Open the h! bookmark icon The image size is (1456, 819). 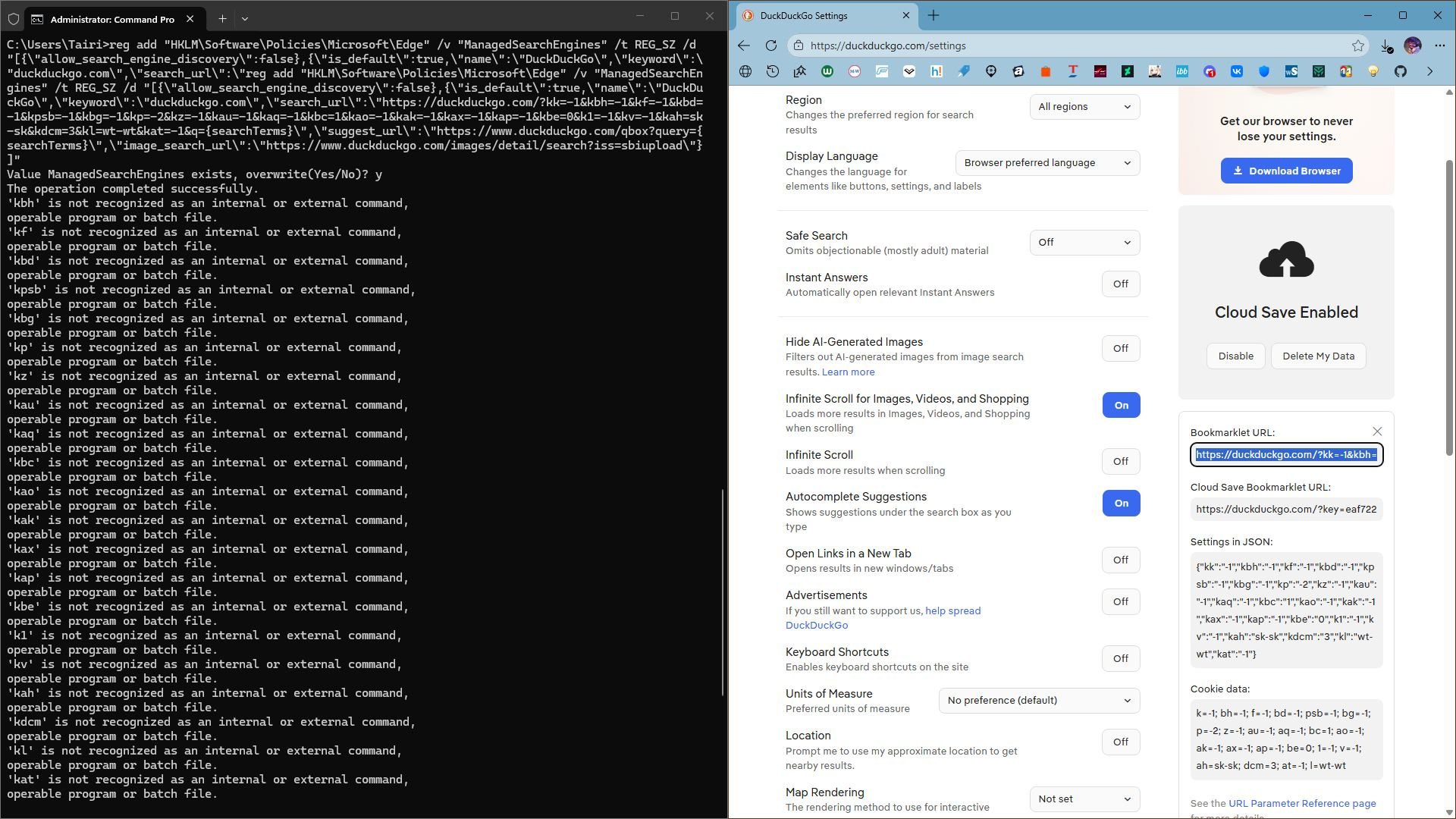[937, 71]
